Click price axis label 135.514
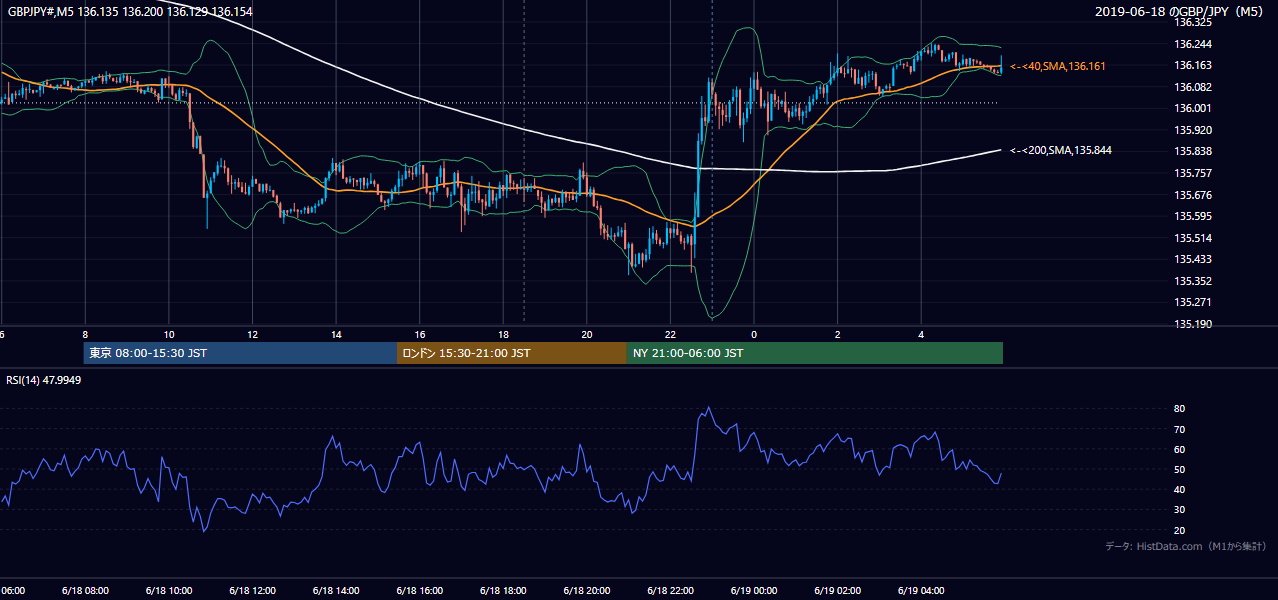Screen dimensions: 1278x600 tap(1193, 238)
